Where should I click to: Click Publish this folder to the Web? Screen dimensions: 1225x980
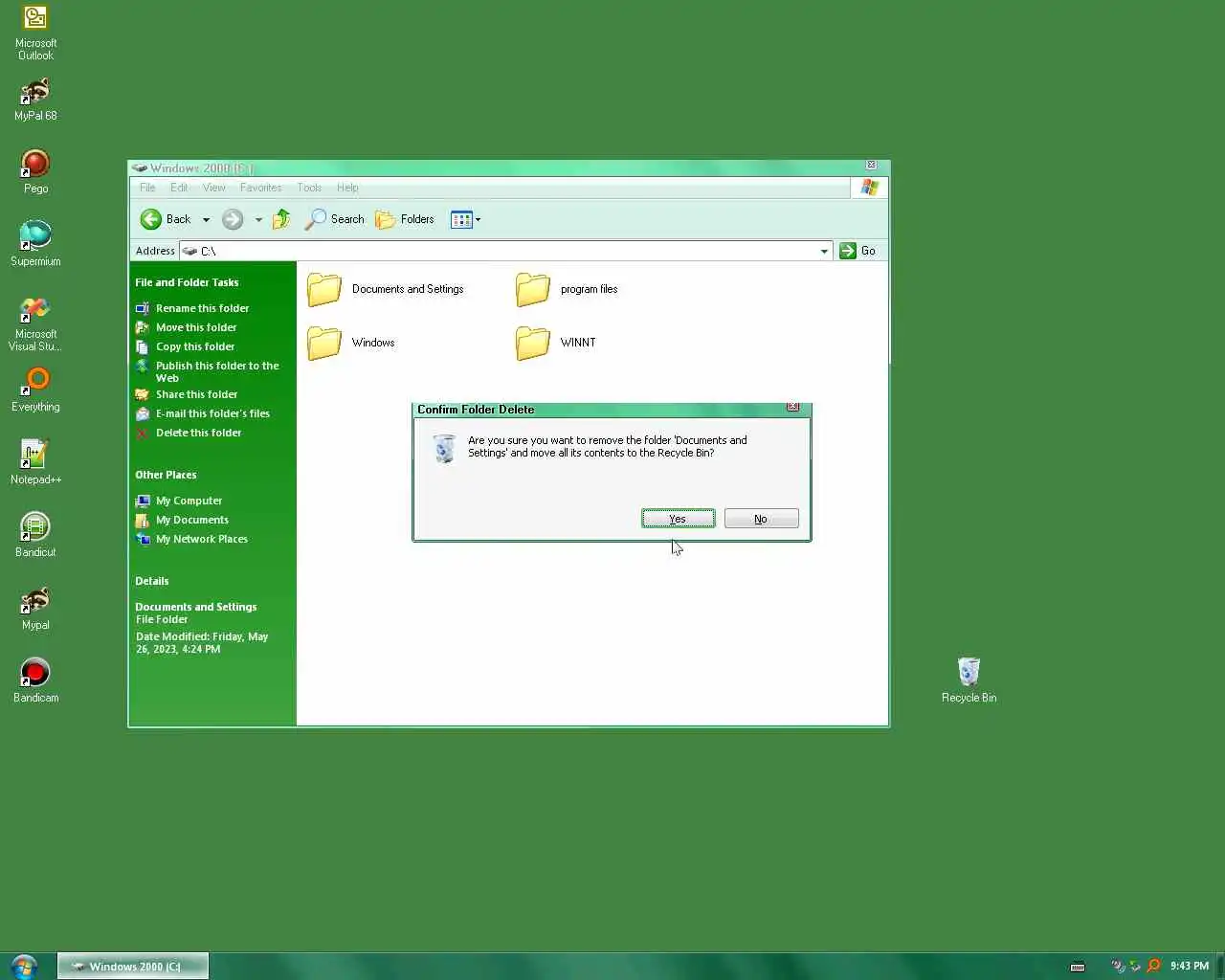[217, 371]
